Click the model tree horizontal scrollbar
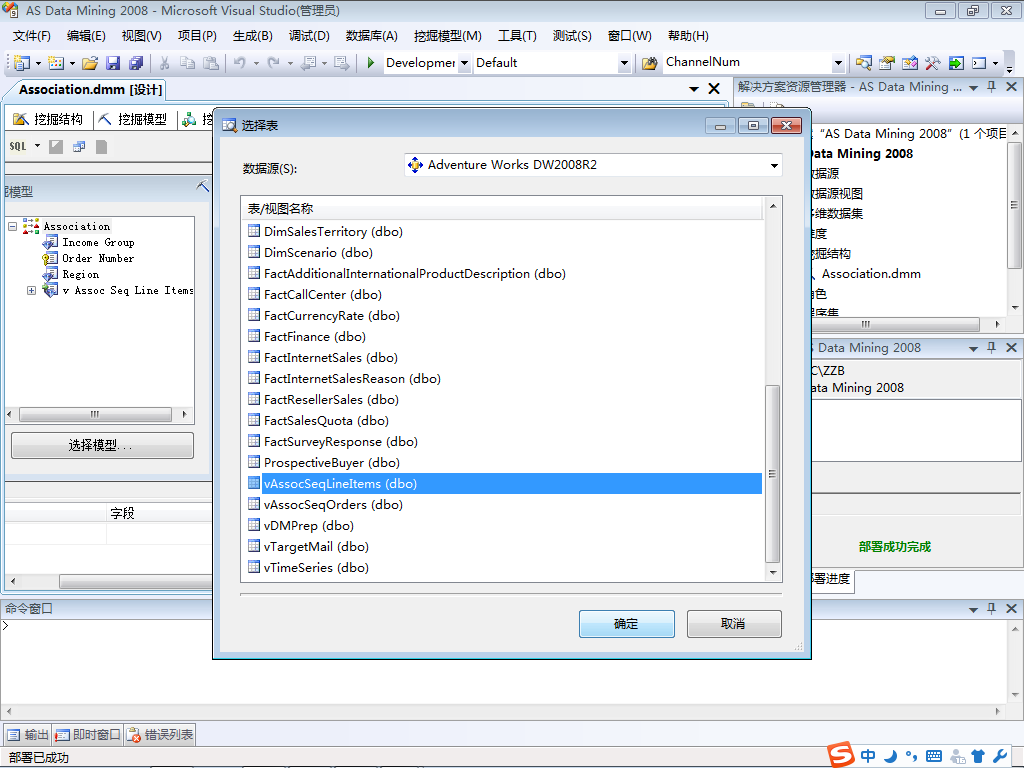 pos(95,414)
